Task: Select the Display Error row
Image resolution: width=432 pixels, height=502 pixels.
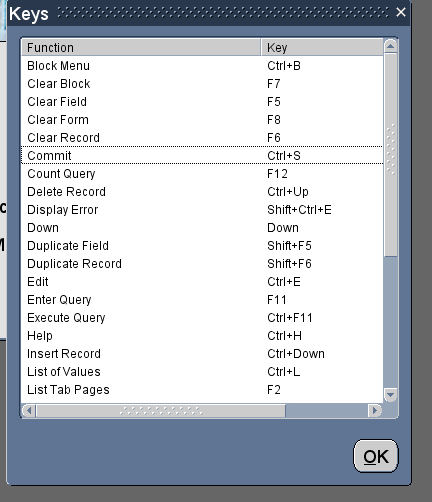Action: coord(202,210)
